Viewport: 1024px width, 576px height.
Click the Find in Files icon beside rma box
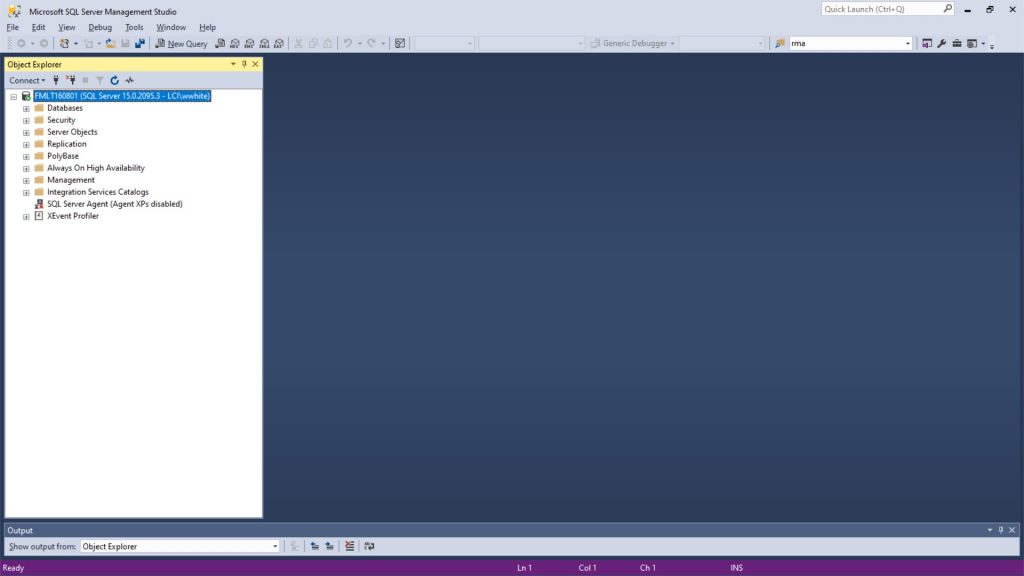780,44
